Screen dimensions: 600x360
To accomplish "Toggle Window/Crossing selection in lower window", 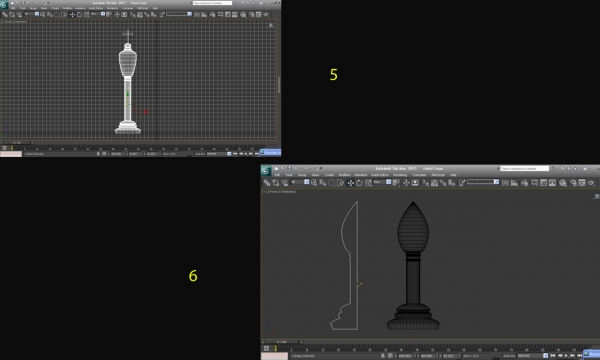I will [x=340, y=183].
